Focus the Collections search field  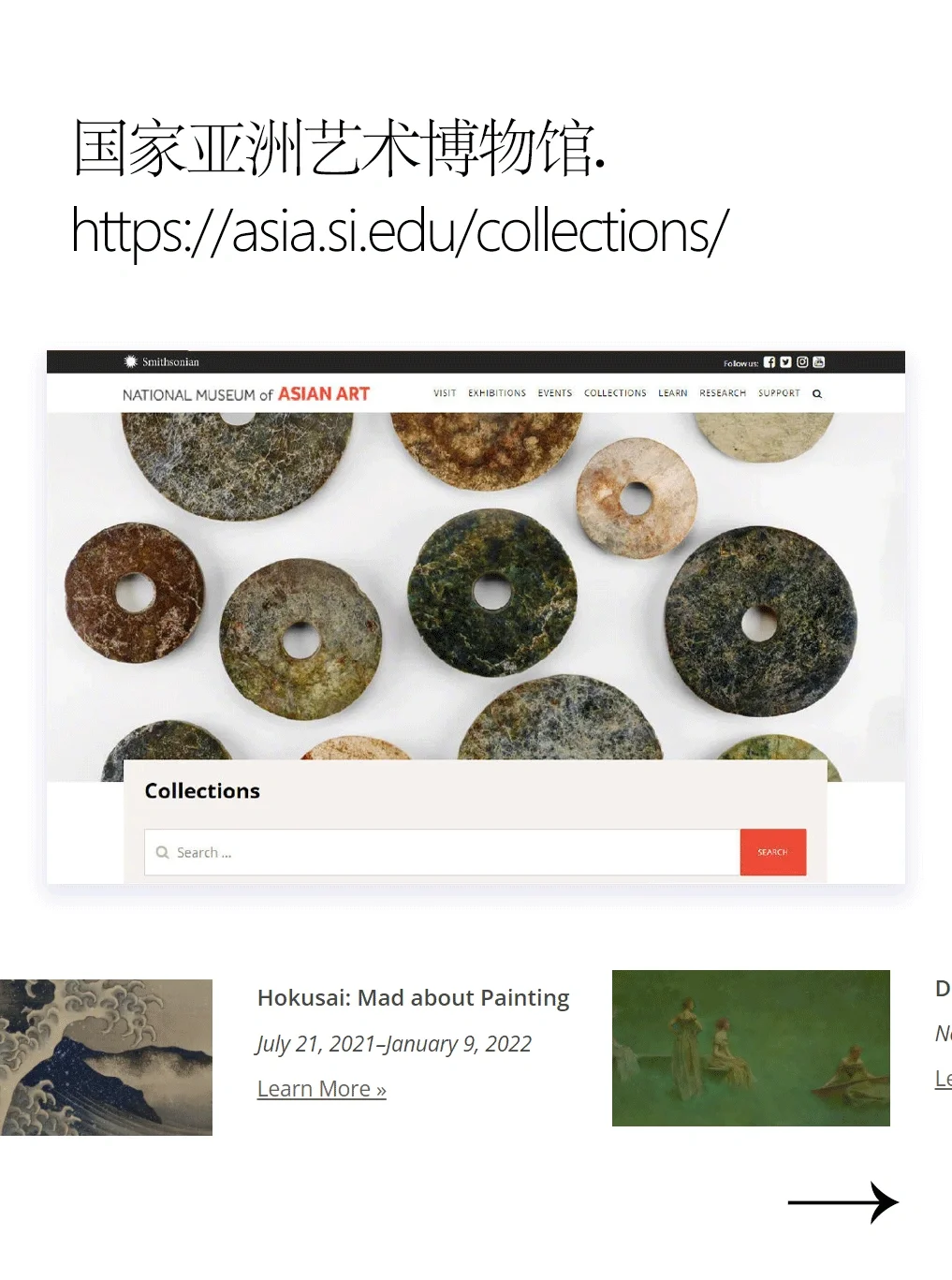click(442, 852)
